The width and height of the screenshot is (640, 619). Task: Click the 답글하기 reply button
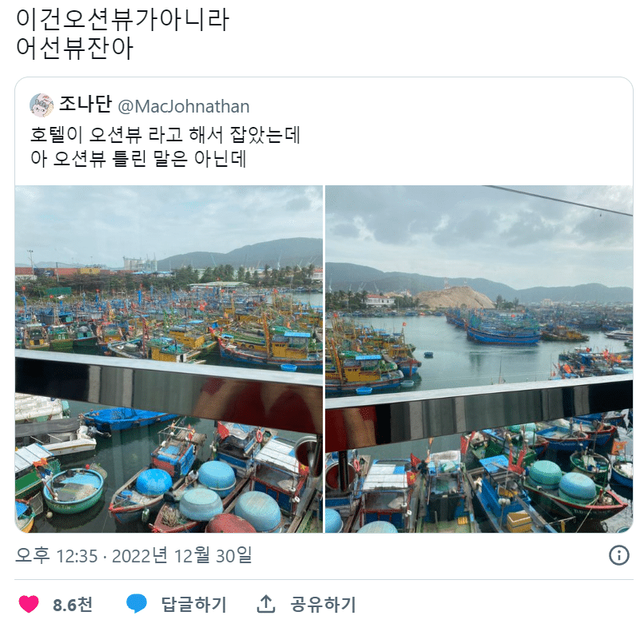[193, 604]
